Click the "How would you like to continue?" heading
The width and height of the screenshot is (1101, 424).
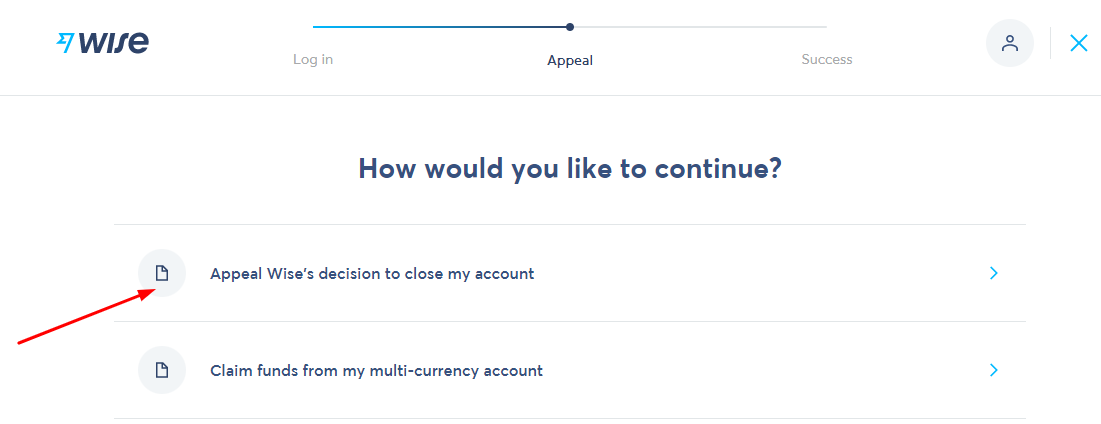coord(570,168)
